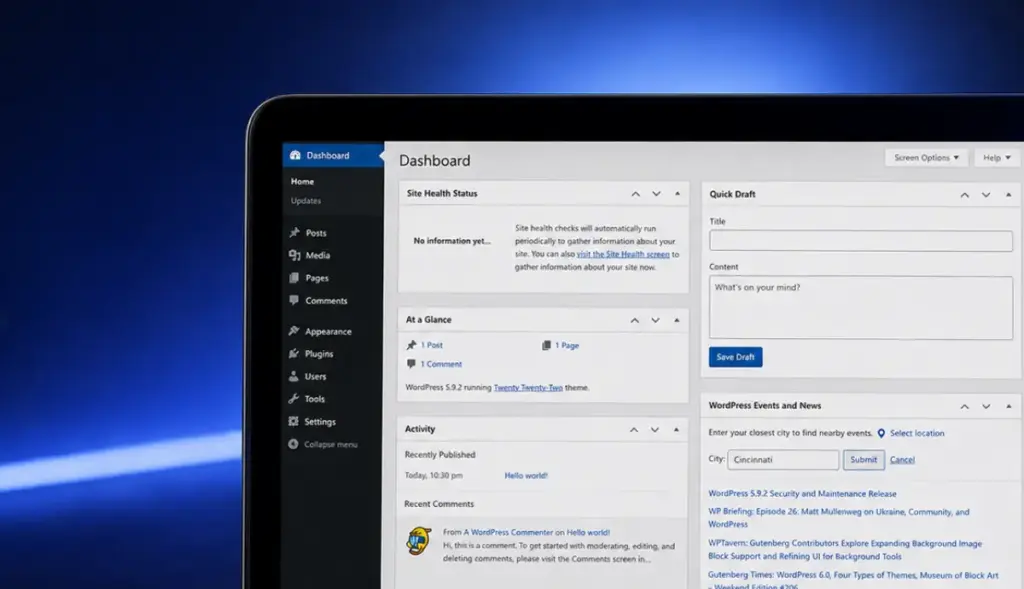Visit the Site Health screen link
Image resolution: width=1024 pixels, height=589 pixels.
coord(623,254)
